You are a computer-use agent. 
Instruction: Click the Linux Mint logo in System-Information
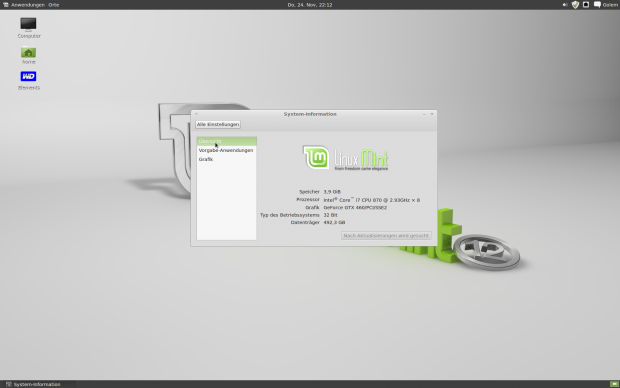pos(345,158)
